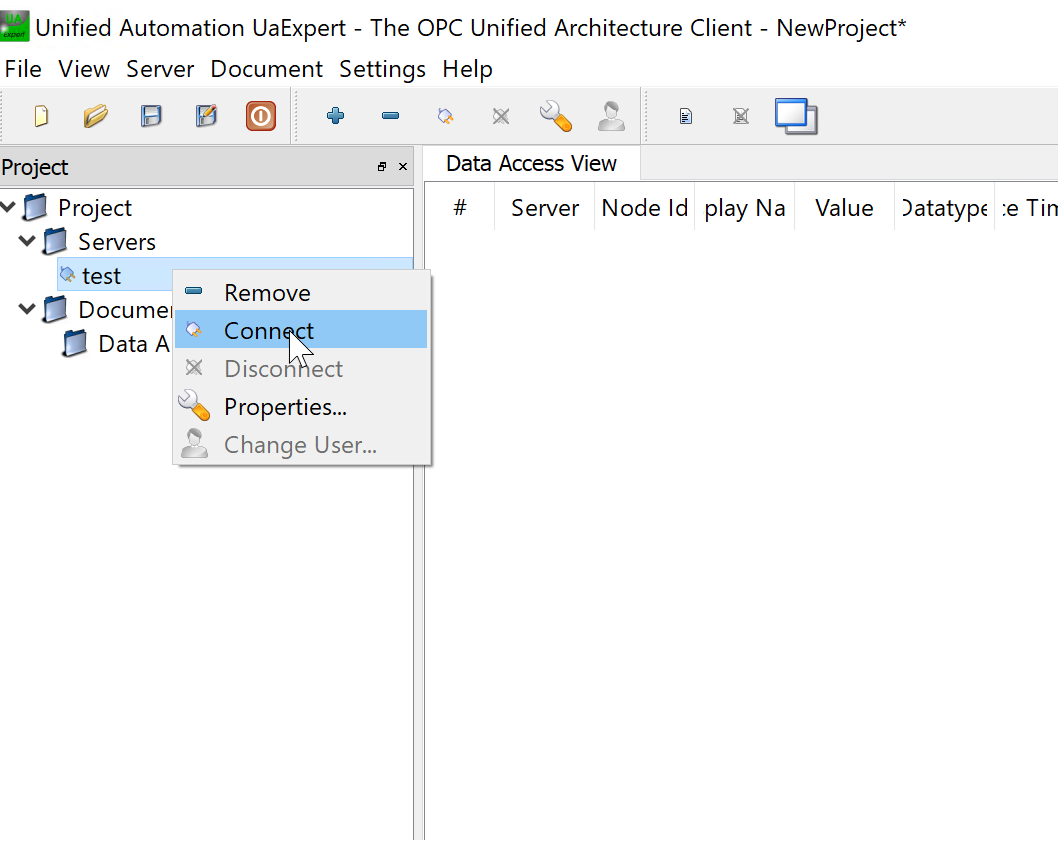Choose Properties... from the context menu
This screenshot has height=842, width=1062.
click(x=301, y=406)
